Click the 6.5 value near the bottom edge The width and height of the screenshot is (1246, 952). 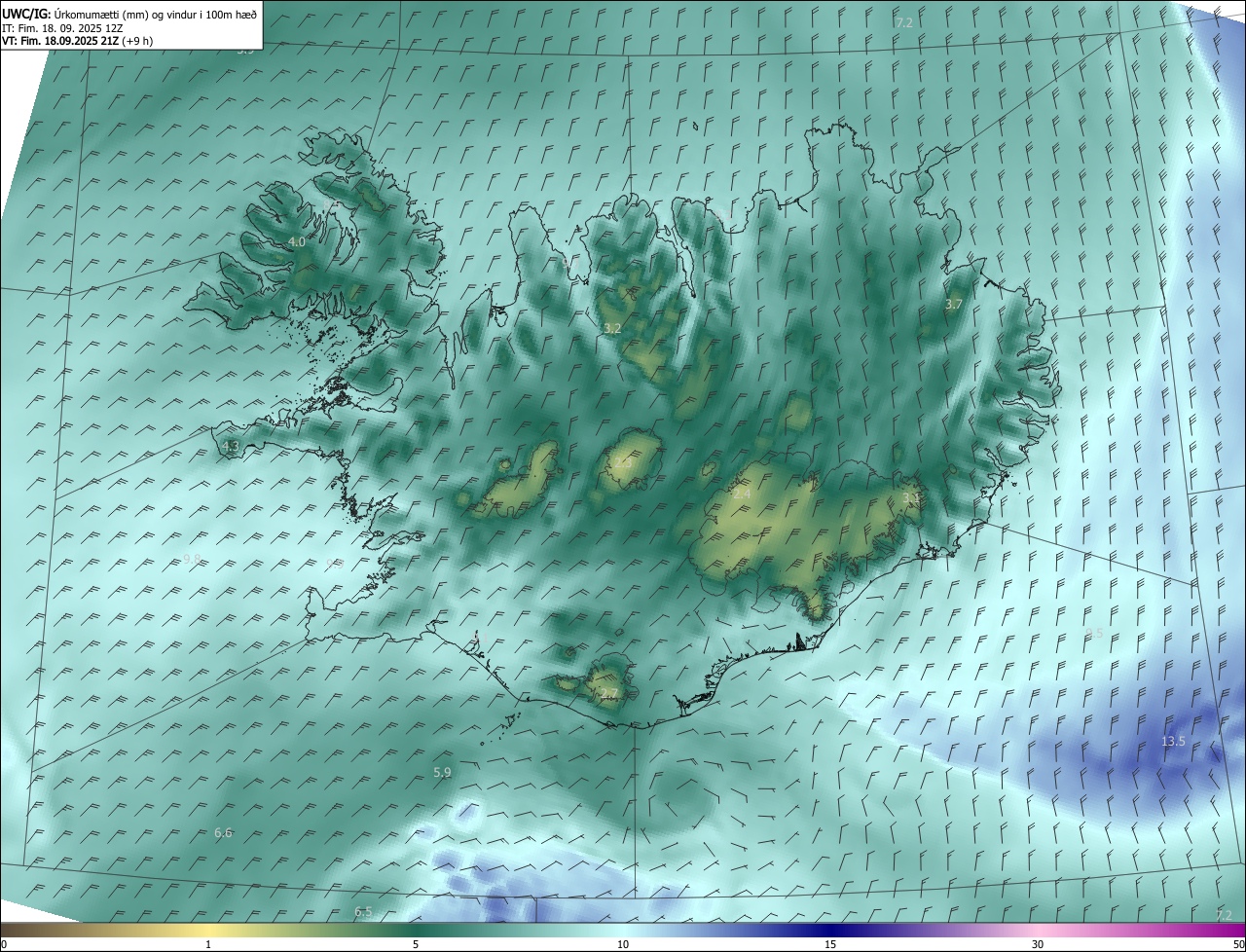[x=363, y=912]
